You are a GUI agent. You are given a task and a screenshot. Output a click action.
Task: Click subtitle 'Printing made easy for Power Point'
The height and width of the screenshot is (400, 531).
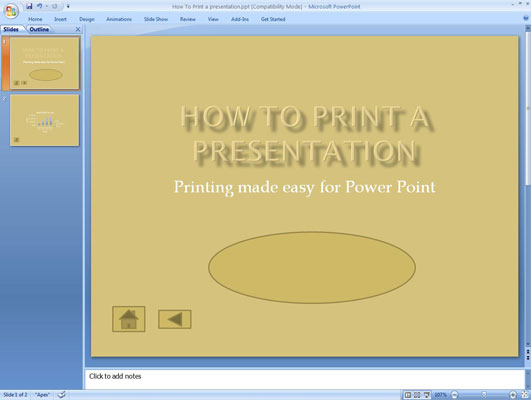coord(304,187)
